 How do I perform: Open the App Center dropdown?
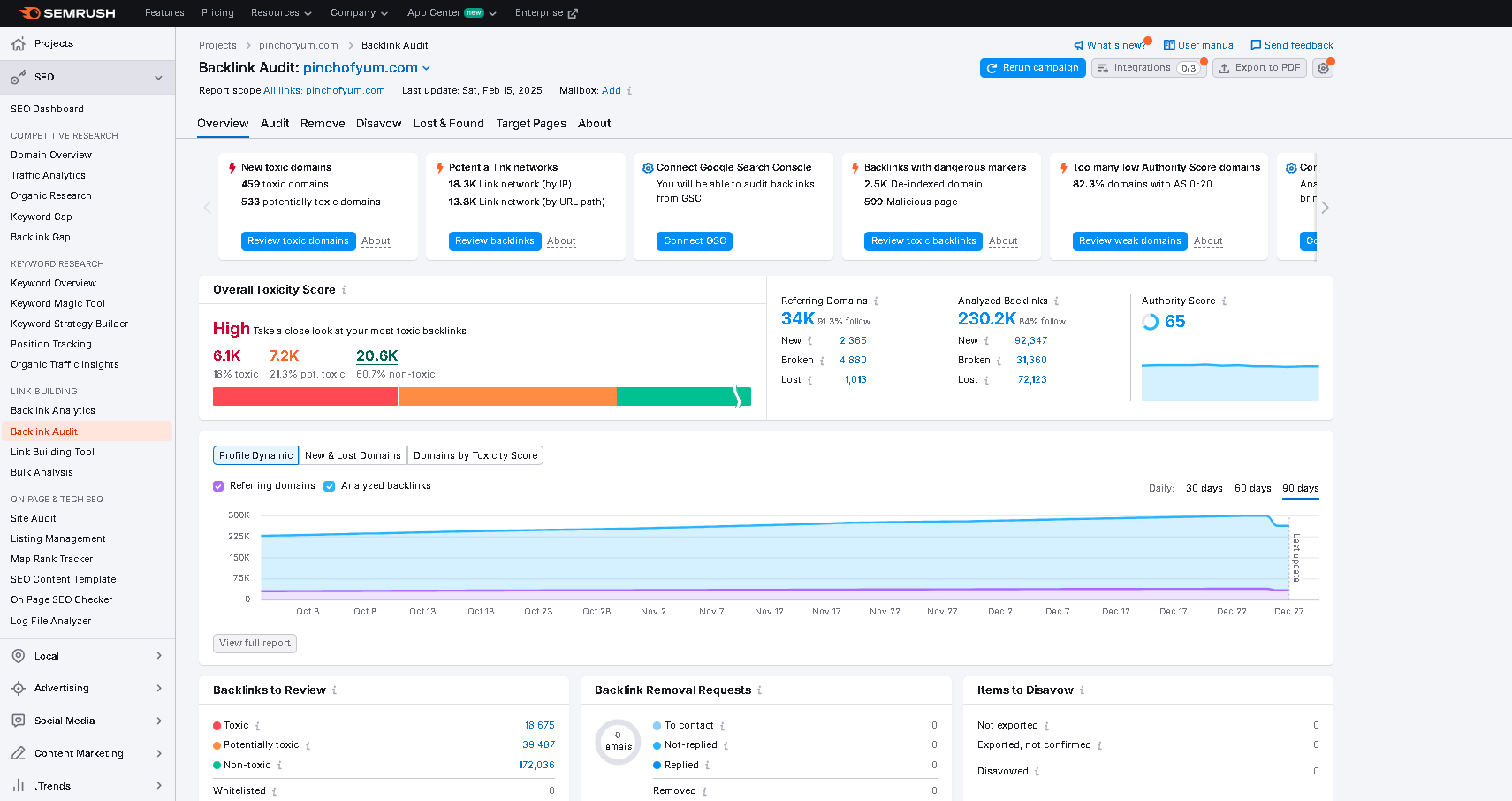tap(452, 13)
